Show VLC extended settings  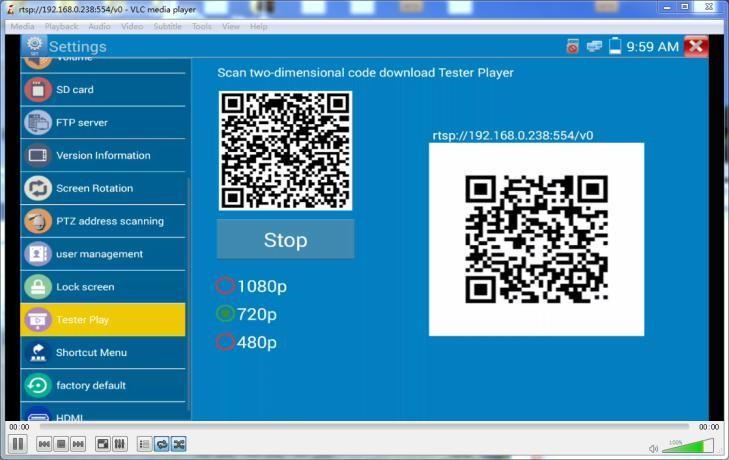tap(120, 444)
